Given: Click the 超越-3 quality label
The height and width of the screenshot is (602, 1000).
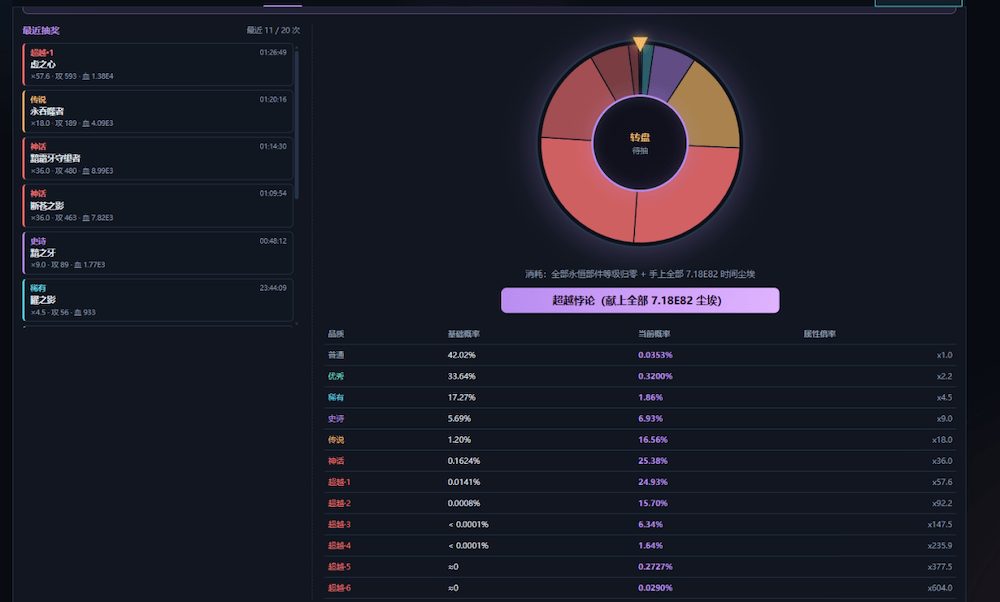Looking at the screenshot, I should (x=339, y=524).
